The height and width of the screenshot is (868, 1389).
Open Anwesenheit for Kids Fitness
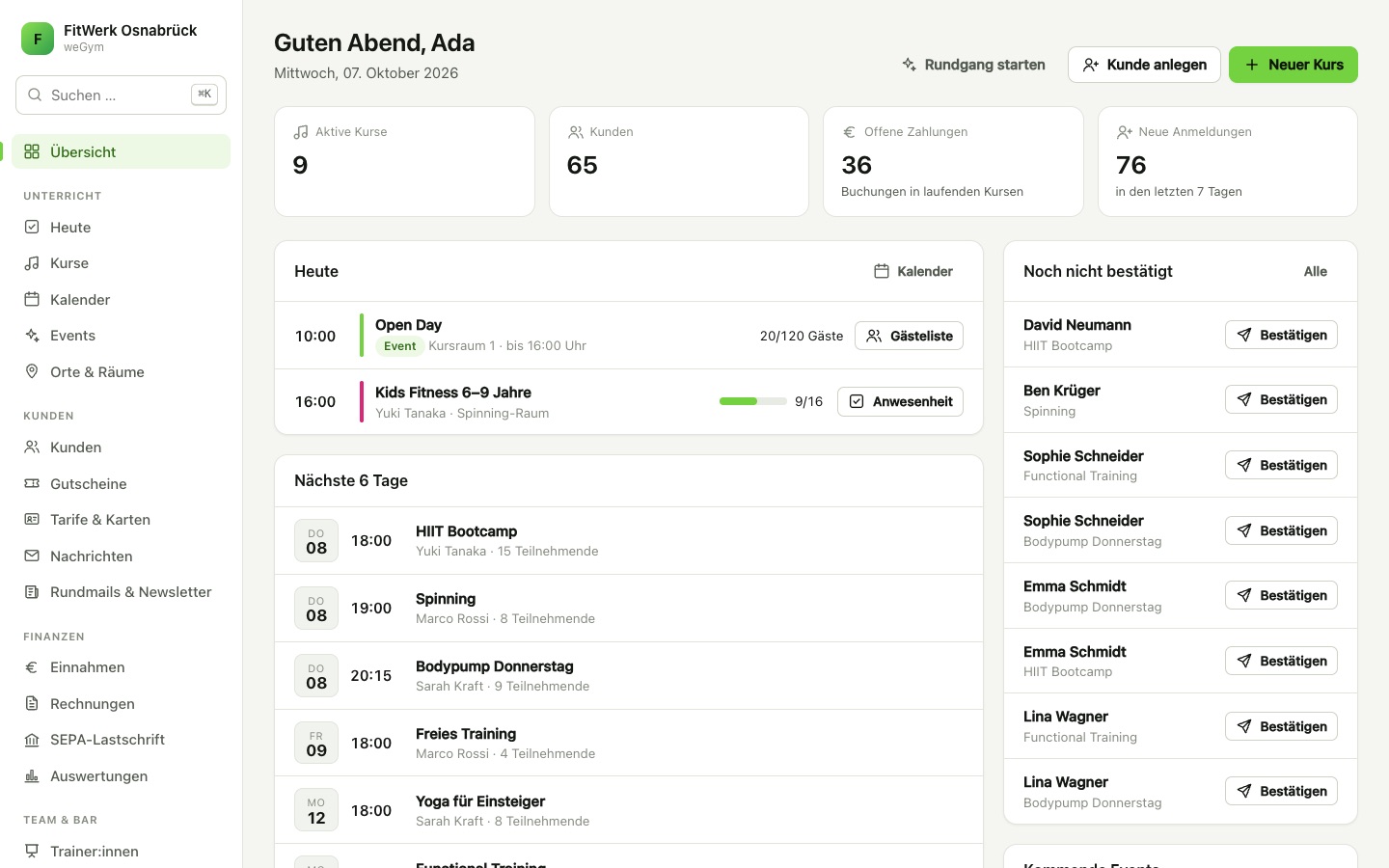click(900, 401)
